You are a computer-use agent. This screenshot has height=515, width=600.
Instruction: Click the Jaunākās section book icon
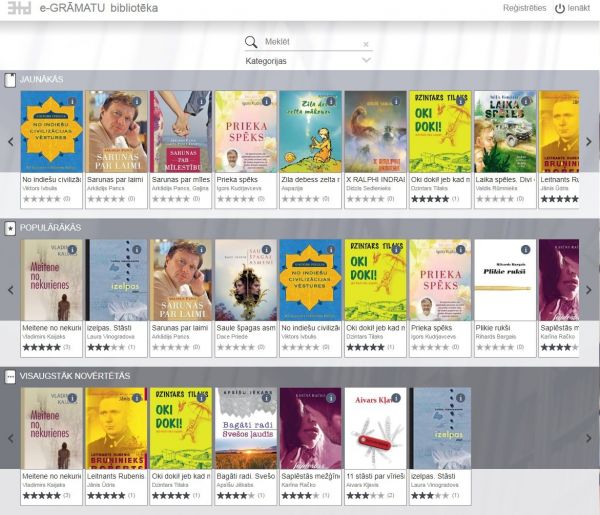(10, 80)
